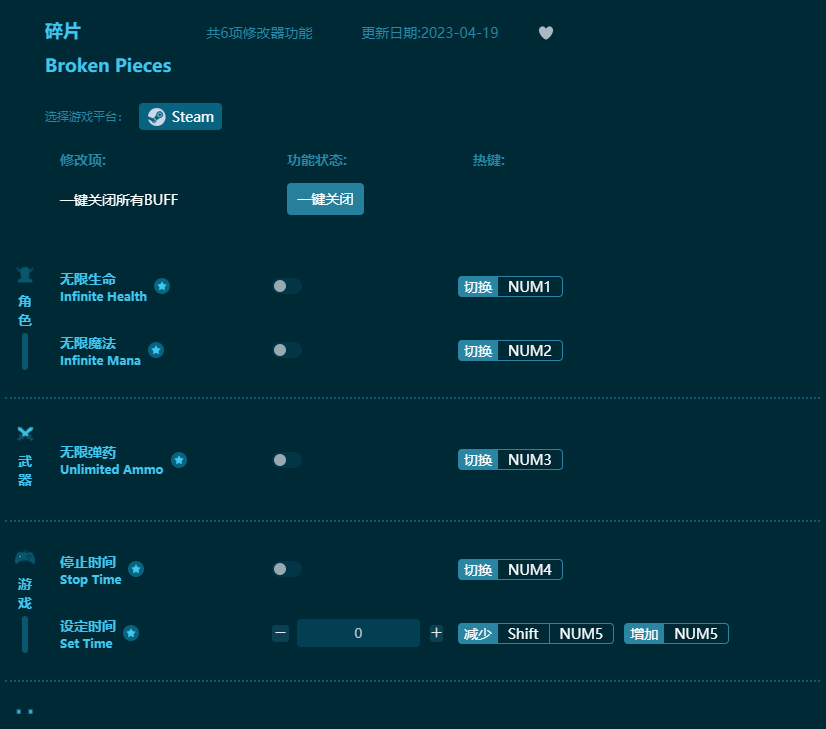Click the 减少 label on Set Time hotkey
This screenshot has height=729, width=826.
pyautogui.click(x=478, y=634)
